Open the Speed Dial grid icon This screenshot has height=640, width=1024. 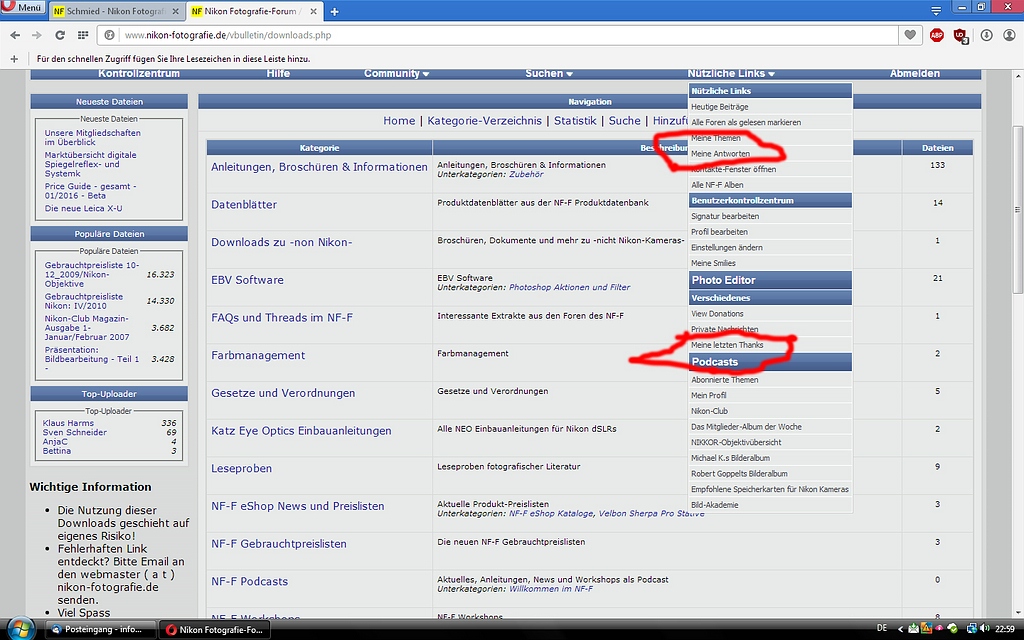83,35
